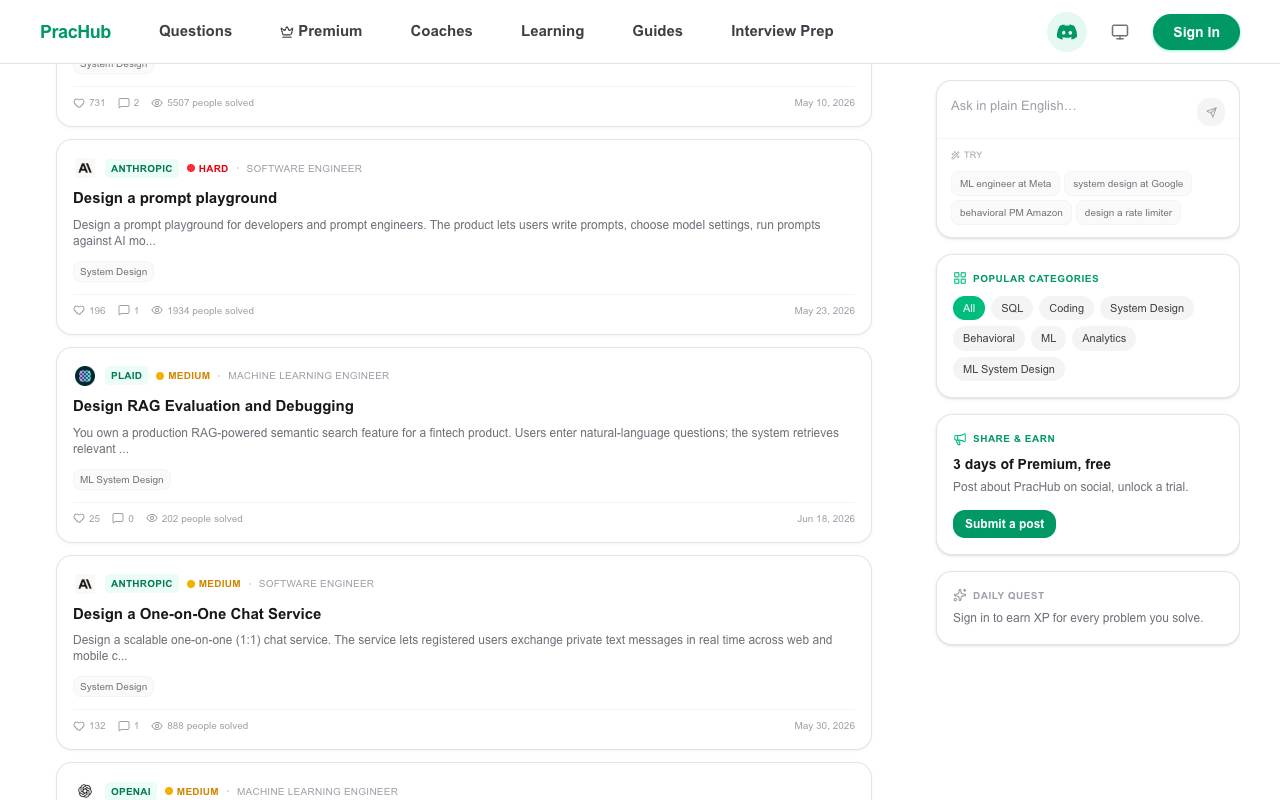Open the Questions nav item
Image resolution: width=1280 pixels, height=800 pixels.
[195, 31]
